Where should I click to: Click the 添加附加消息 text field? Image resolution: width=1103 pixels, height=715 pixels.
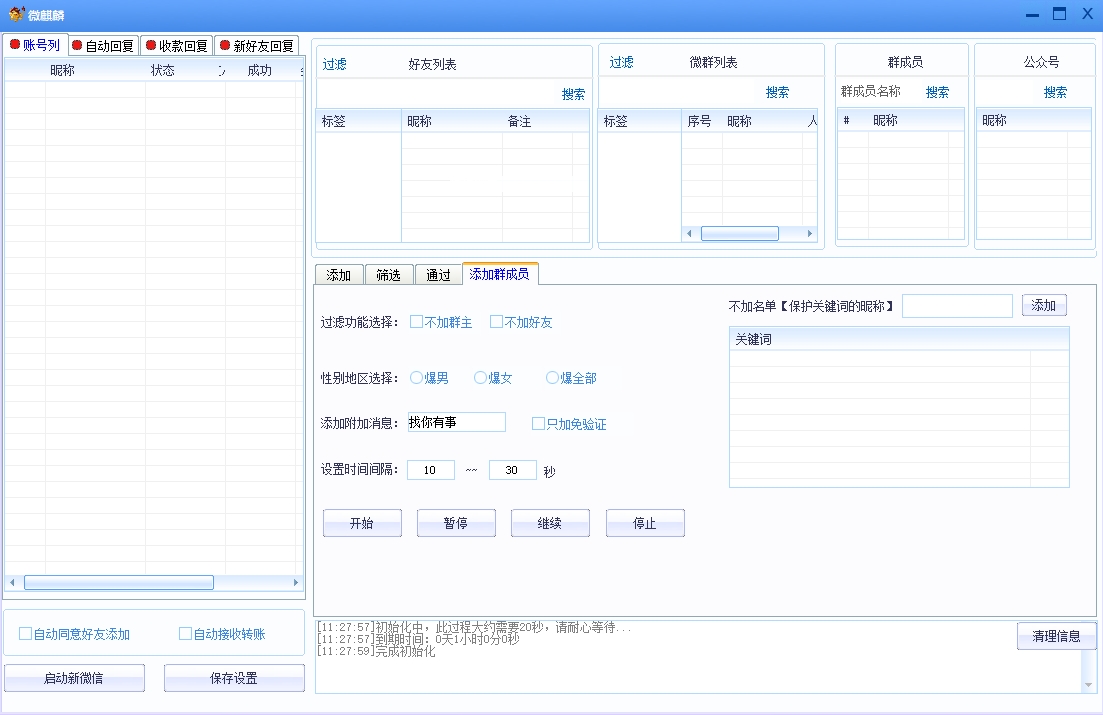[x=456, y=422]
